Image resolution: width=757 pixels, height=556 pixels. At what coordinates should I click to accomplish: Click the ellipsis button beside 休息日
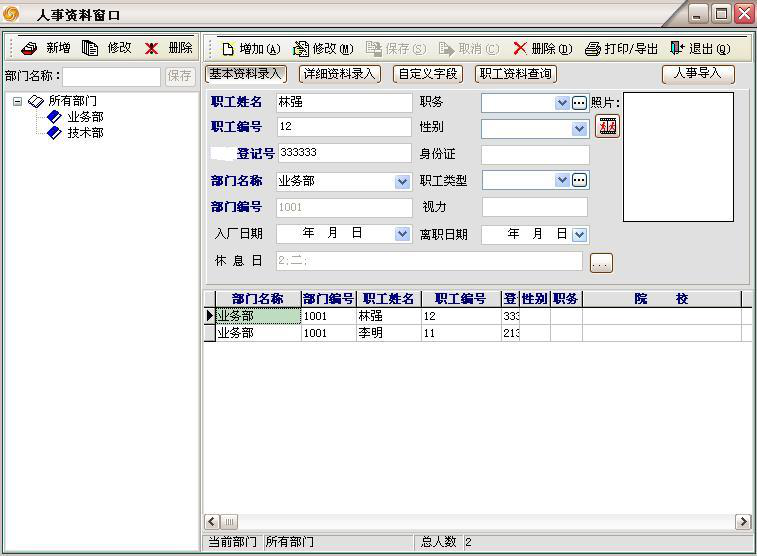pyautogui.click(x=601, y=263)
